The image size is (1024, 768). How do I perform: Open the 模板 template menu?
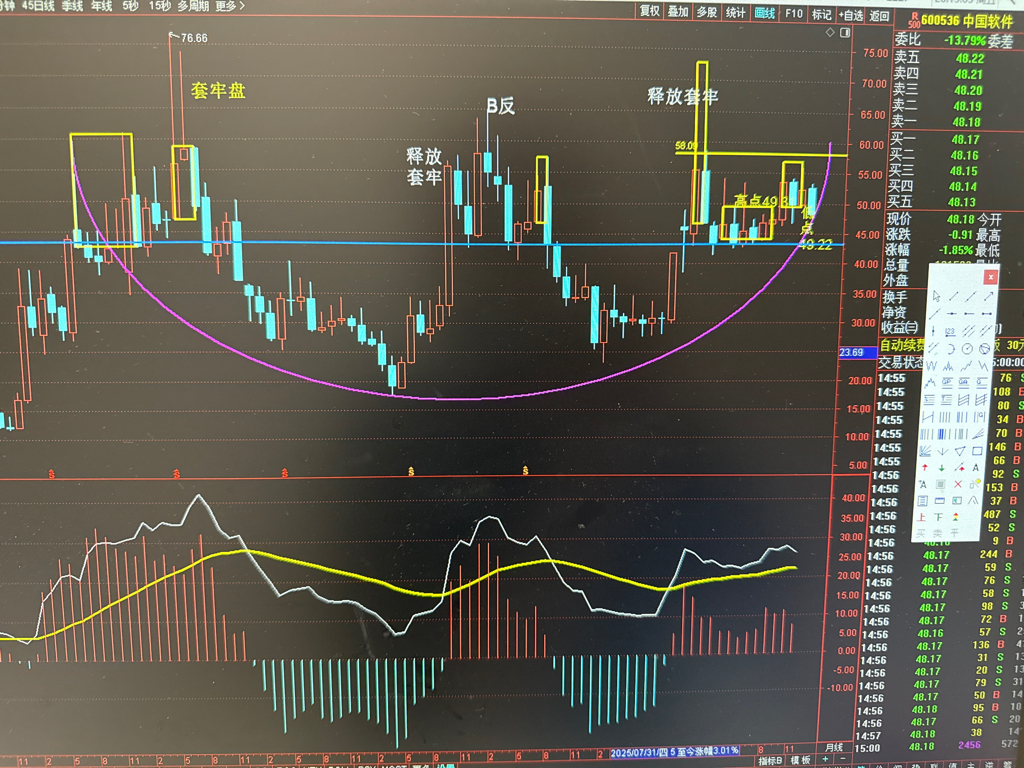801,760
